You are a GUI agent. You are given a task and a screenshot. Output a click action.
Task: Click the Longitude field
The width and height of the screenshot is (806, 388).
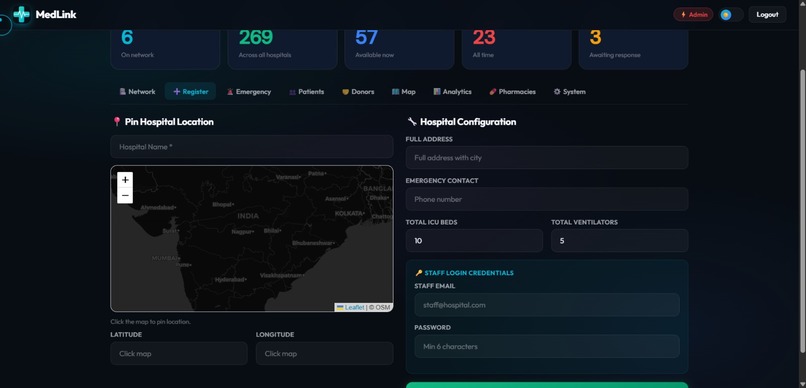(x=324, y=354)
